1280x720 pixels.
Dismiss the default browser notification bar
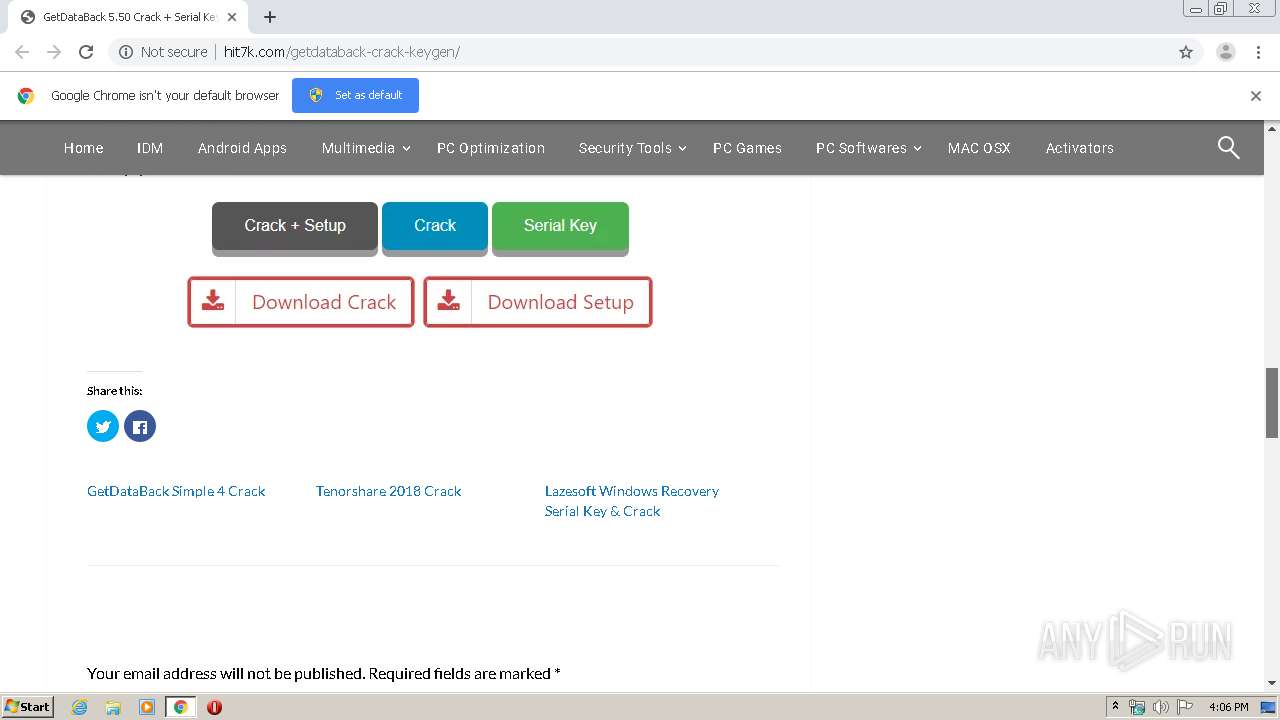pos(1255,96)
